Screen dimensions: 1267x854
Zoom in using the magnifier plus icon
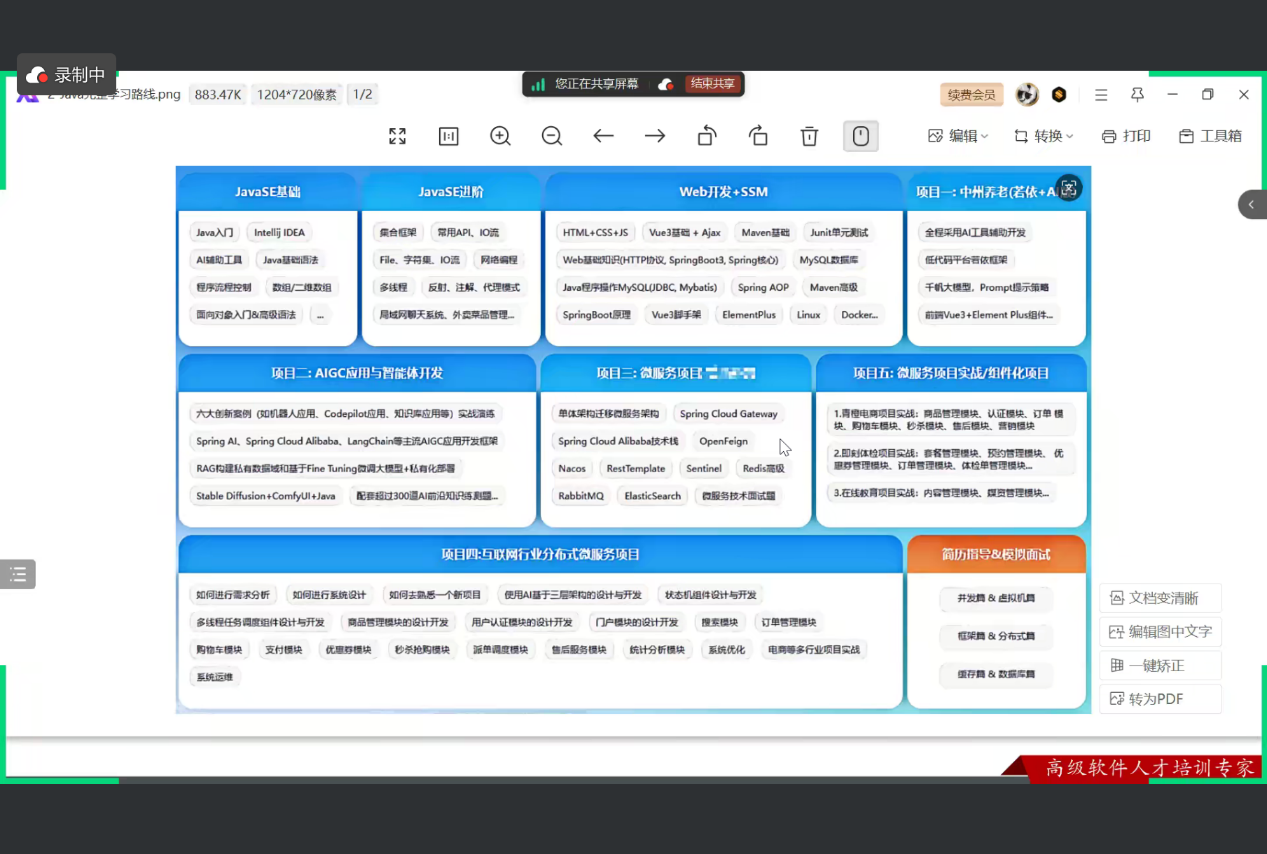[500, 136]
